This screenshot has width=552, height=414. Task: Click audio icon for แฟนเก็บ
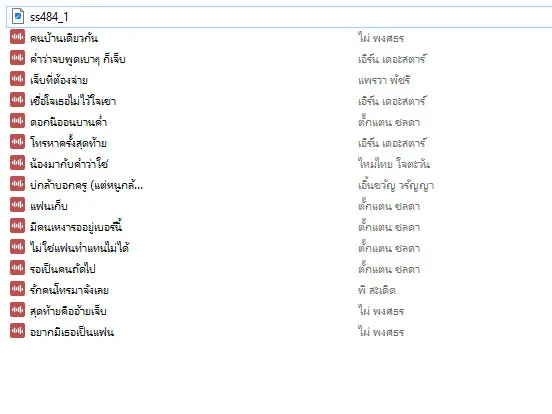click(x=17, y=205)
